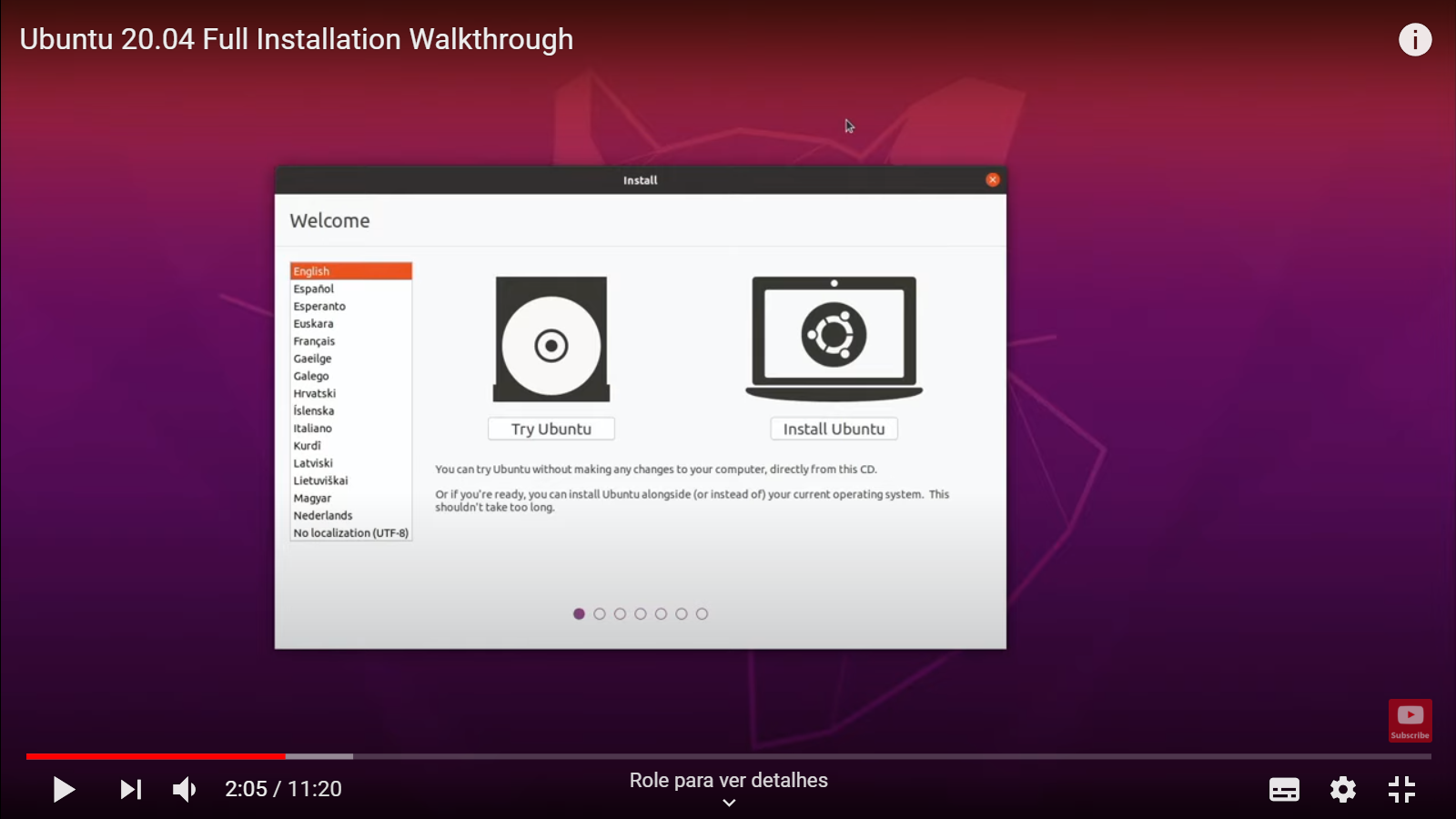Select Français in the language list
1456x819 pixels.
pos(350,341)
